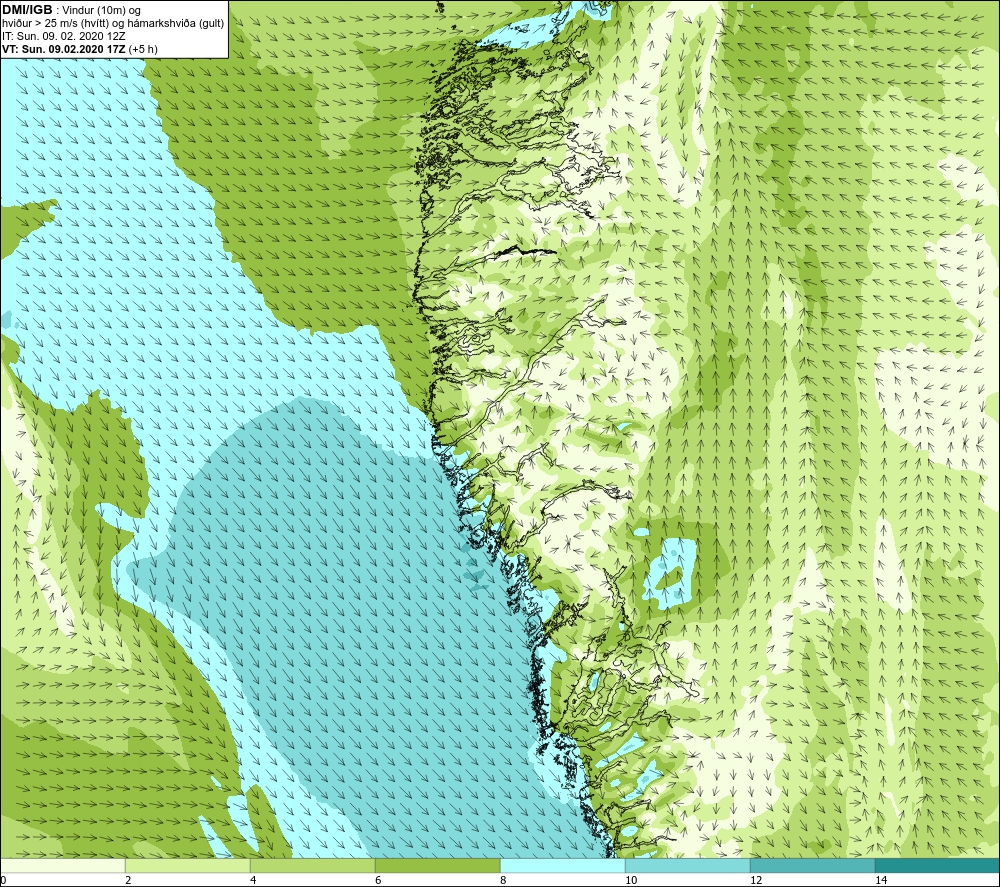Viewport: 1000px width, 887px height.
Task: Click the dark green 6–8 m/s legend swatch
Action: click(438, 866)
